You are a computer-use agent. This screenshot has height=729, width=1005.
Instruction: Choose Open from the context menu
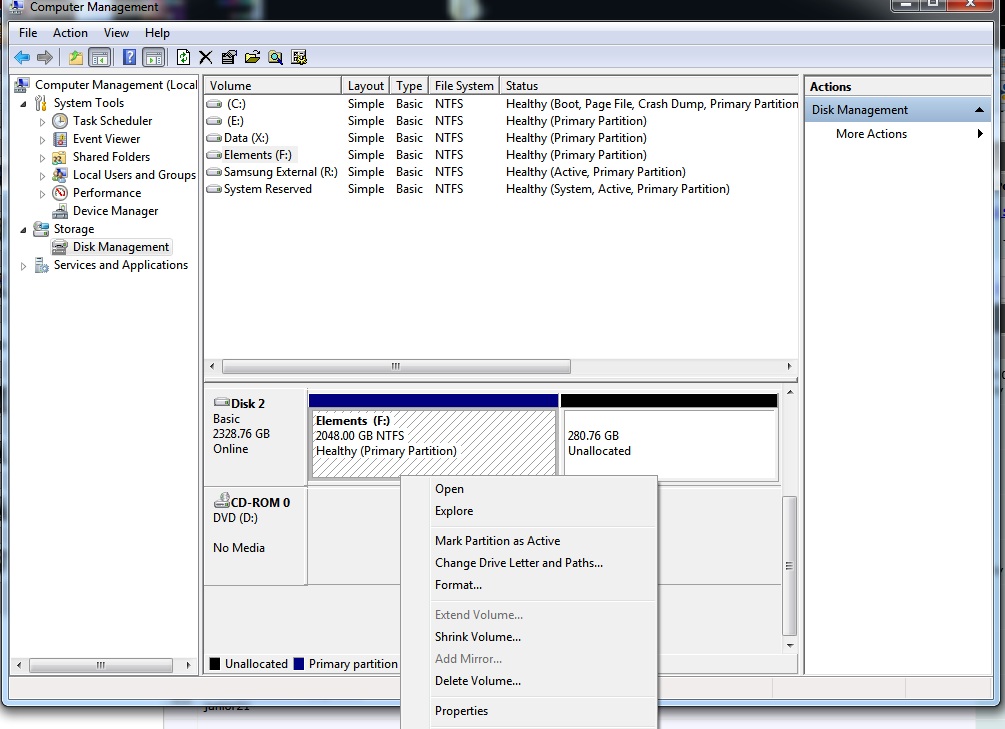click(529, 489)
